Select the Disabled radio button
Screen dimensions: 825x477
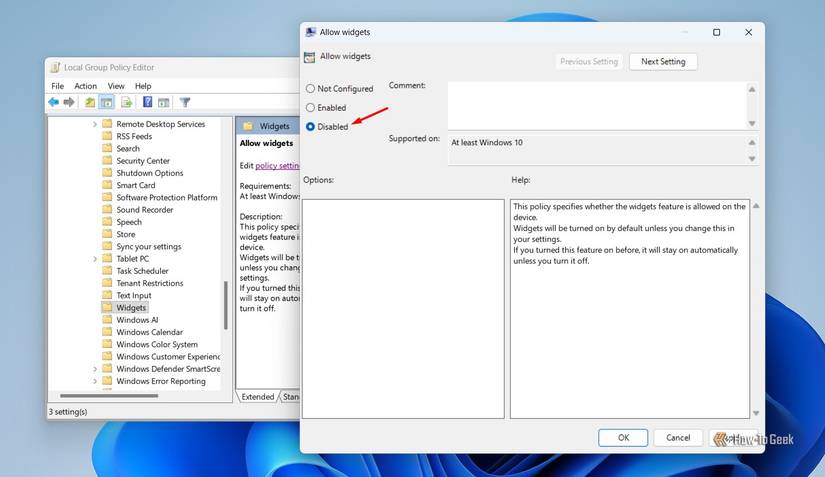click(x=310, y=126)
